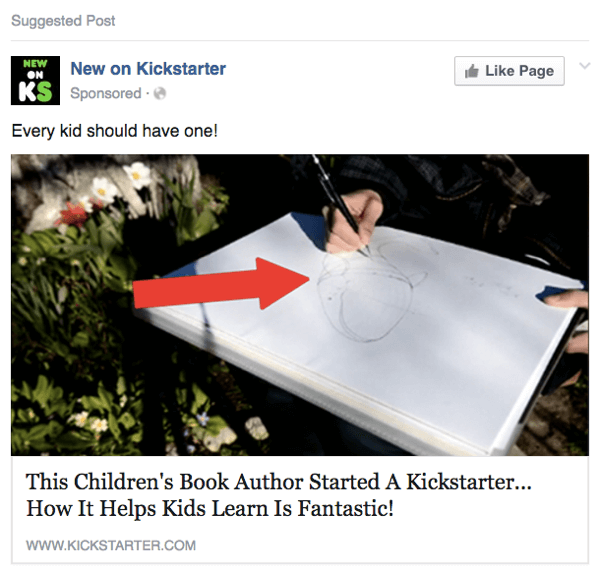Click the thumbs-up icon in Like Page
This screenshot has height=571, width=600.
(x=471, y=71)
